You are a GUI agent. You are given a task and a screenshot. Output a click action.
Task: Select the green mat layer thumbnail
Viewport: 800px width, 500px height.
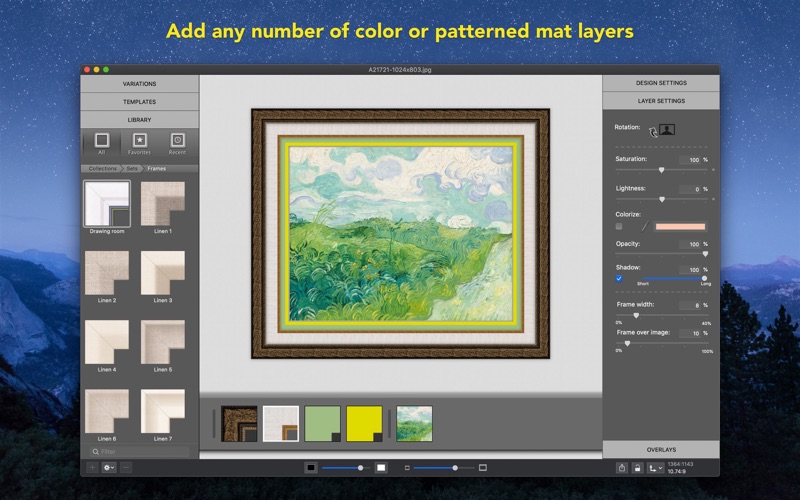(x=322, y=423)
